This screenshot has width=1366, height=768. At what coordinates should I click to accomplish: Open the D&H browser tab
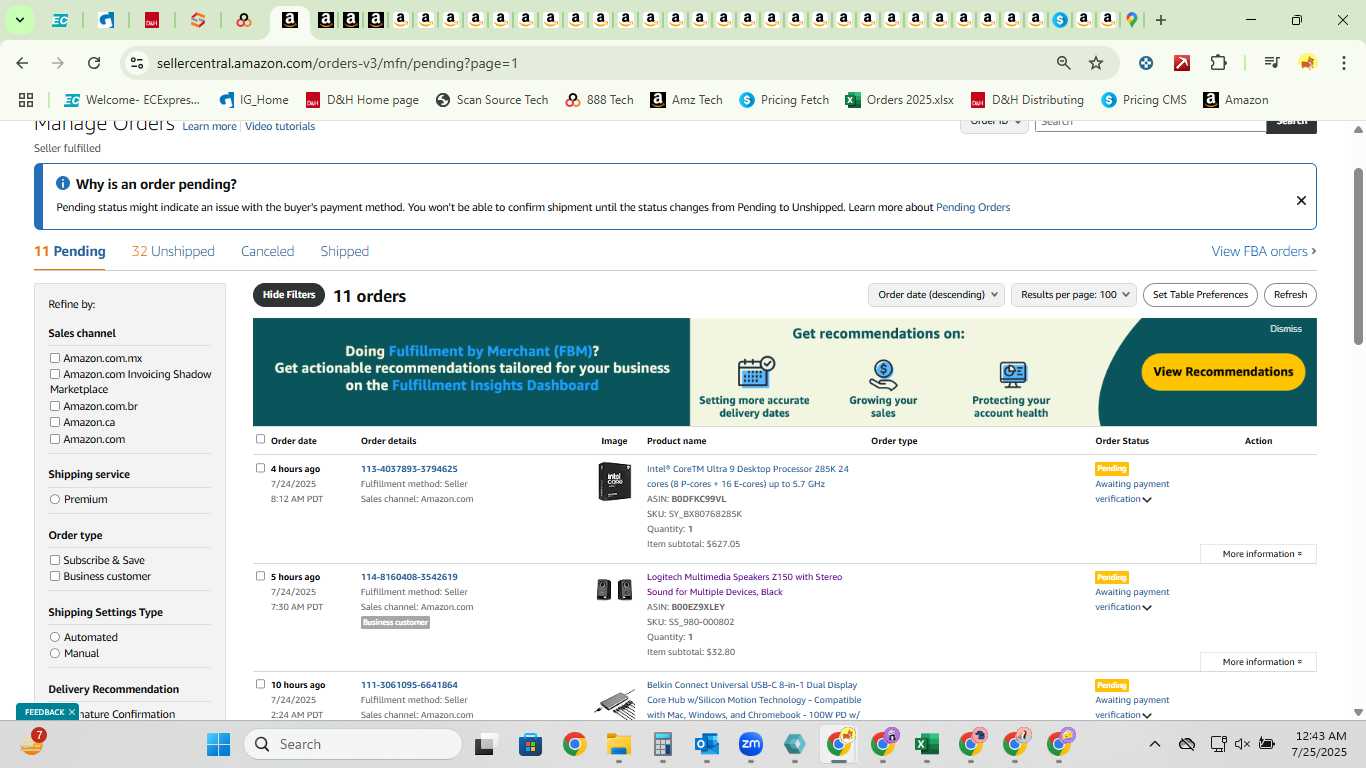[152, 20]
